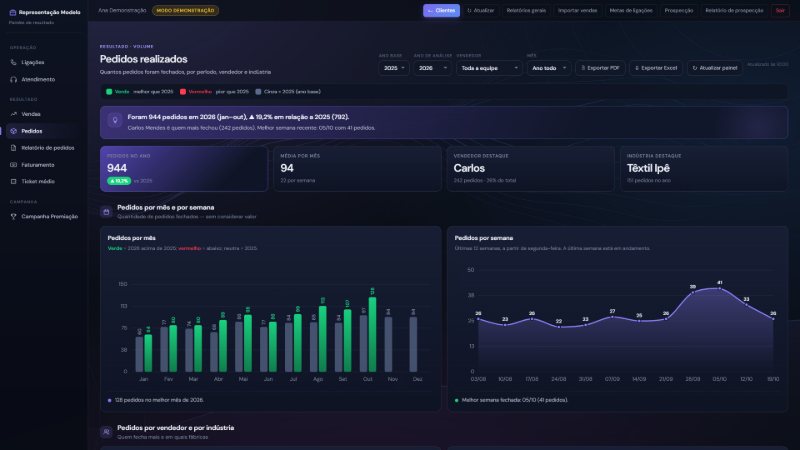Click the highlighted Clientes button
This screenshot has width=800, height=450.
pos(441,11)
